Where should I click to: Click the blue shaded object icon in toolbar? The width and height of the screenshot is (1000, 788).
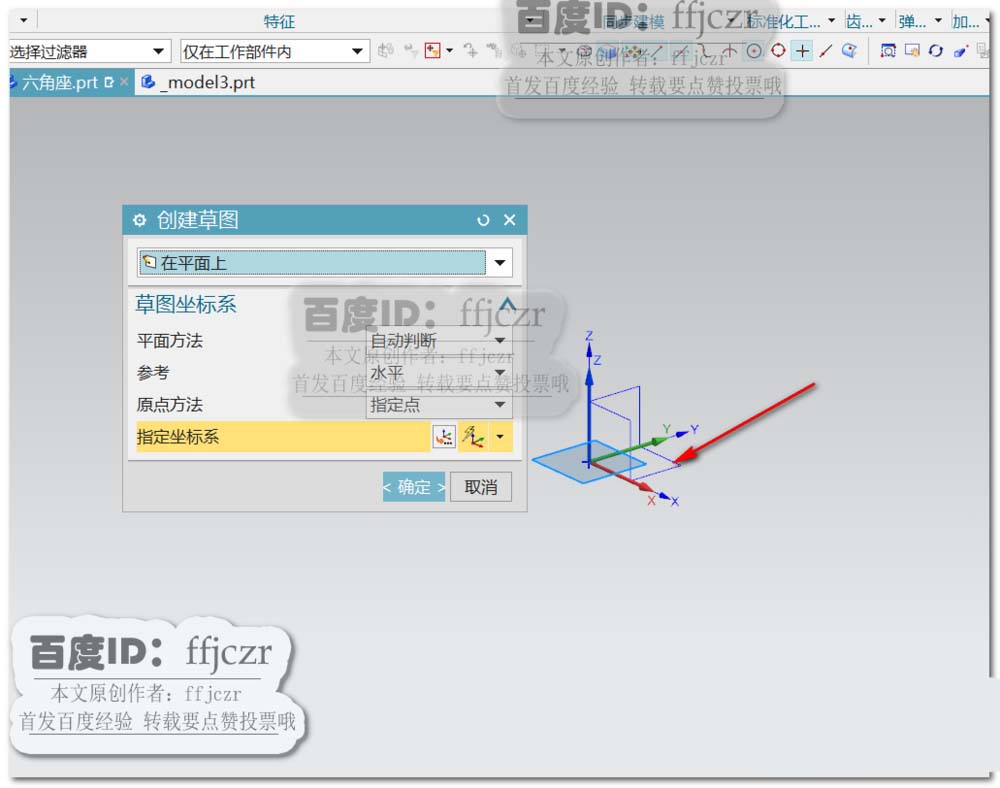tap(960, 51)
